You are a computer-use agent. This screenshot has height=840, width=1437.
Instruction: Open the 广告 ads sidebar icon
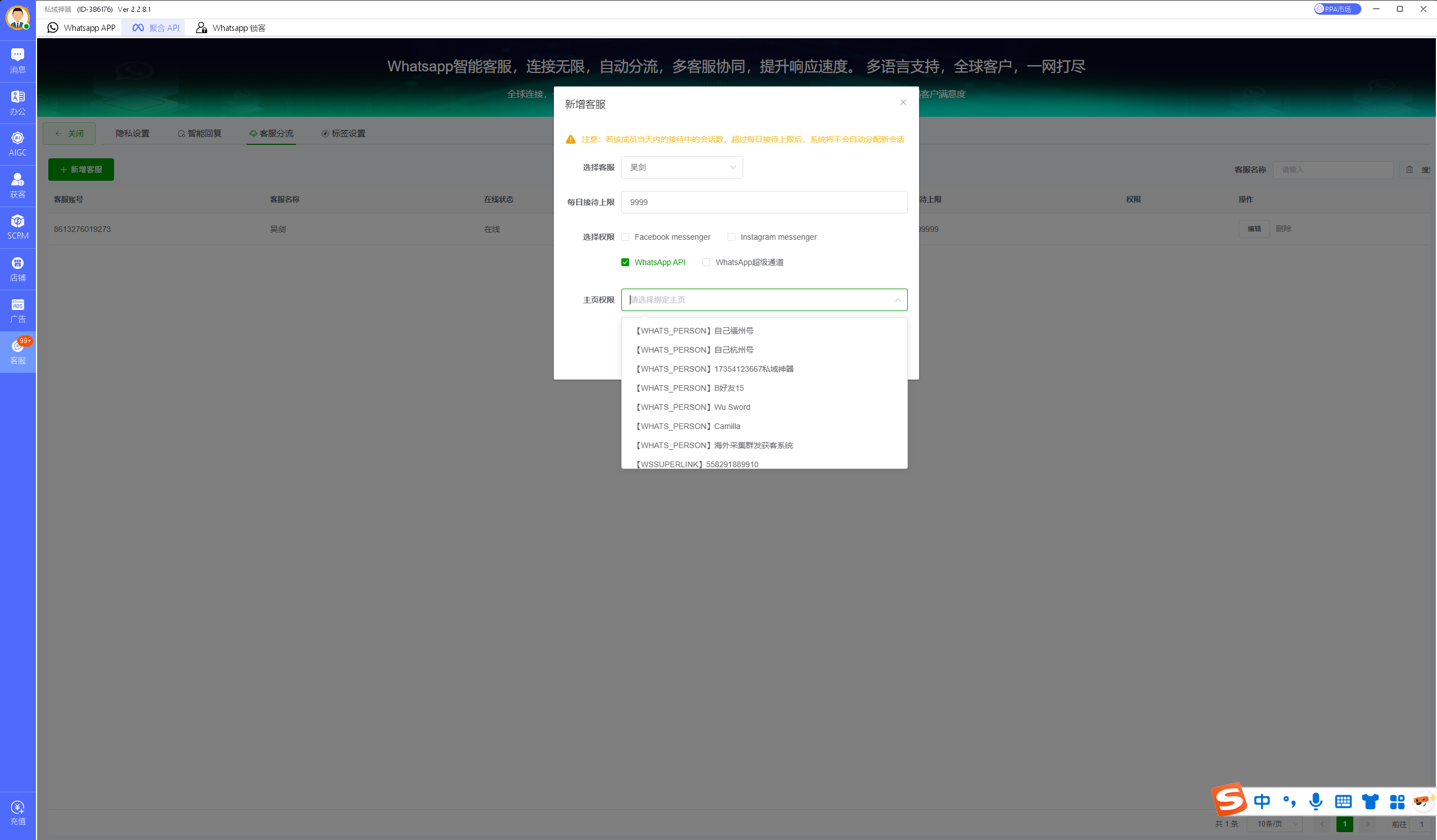click(x=17, y=310)
